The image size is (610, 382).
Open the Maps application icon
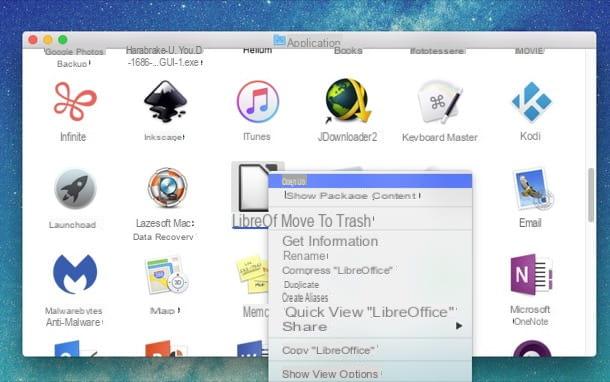[x=167, y=275]
